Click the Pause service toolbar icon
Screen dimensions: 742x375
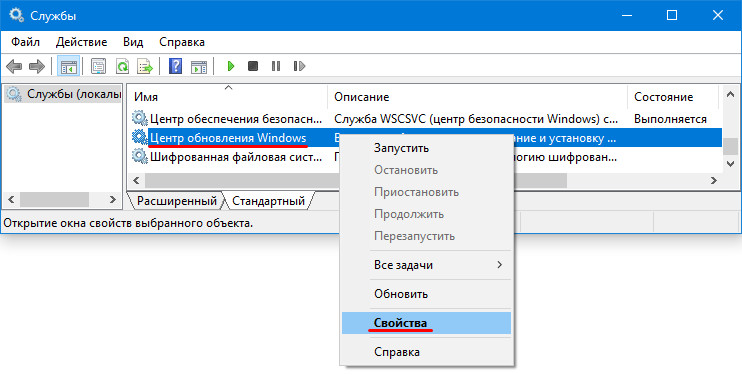[276, 66]
